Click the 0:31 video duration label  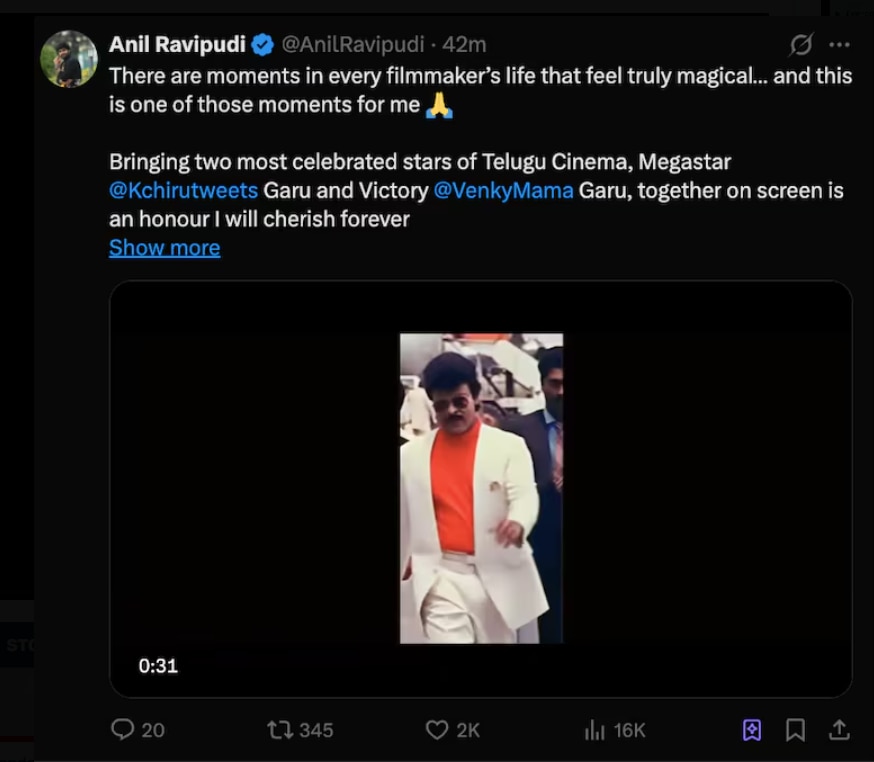tap(158, 665)
